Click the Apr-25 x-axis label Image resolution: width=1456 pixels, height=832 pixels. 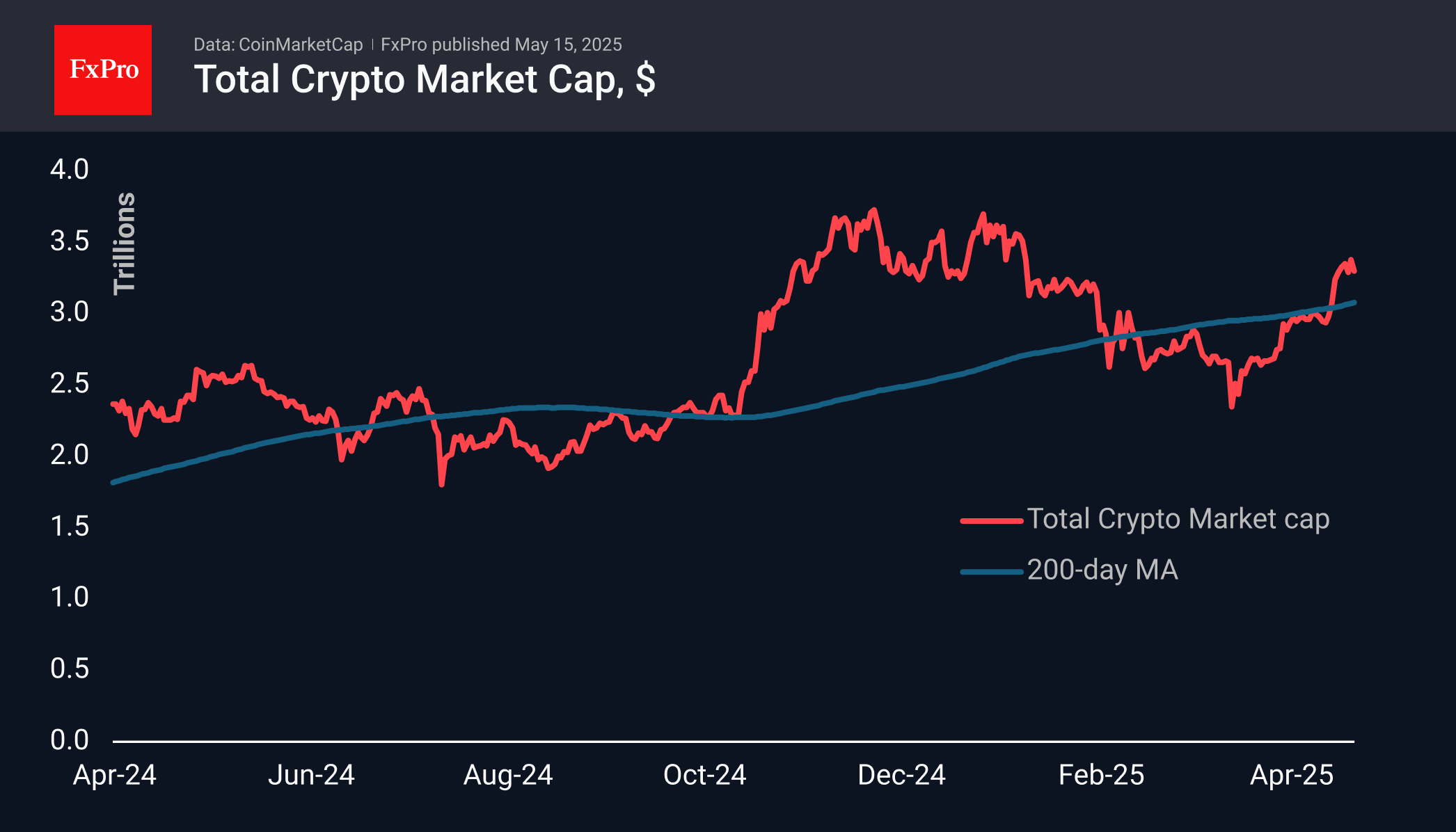pos(1292,775)
